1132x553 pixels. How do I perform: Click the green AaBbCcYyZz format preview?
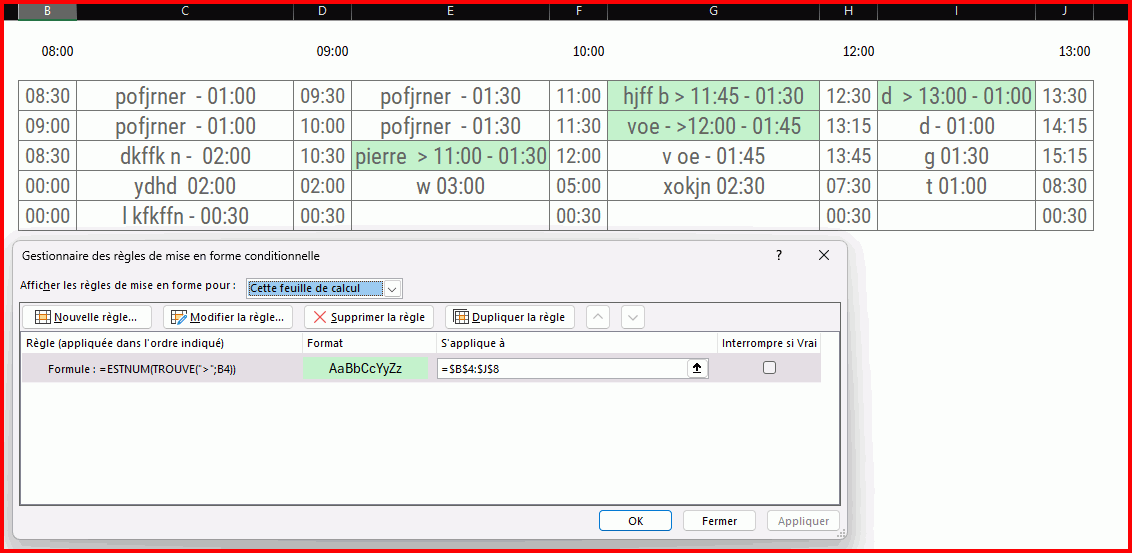coord(365,368)
